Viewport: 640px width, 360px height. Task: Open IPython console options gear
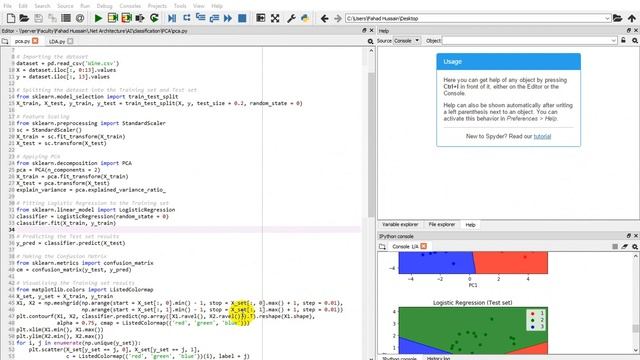pyautogui.click(x=635, y=247)
